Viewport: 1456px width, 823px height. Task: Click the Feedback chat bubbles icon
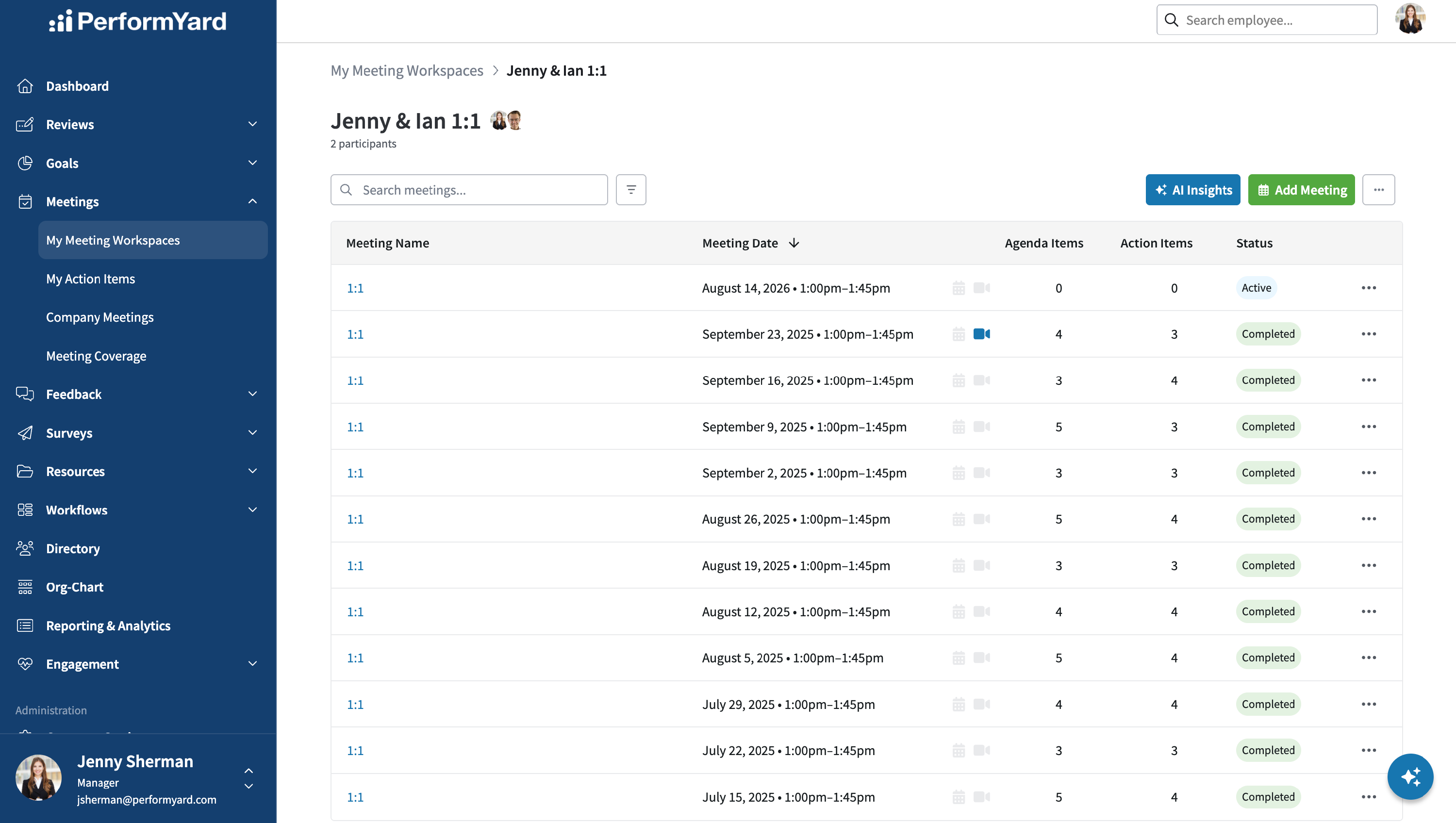click(25, 394)
